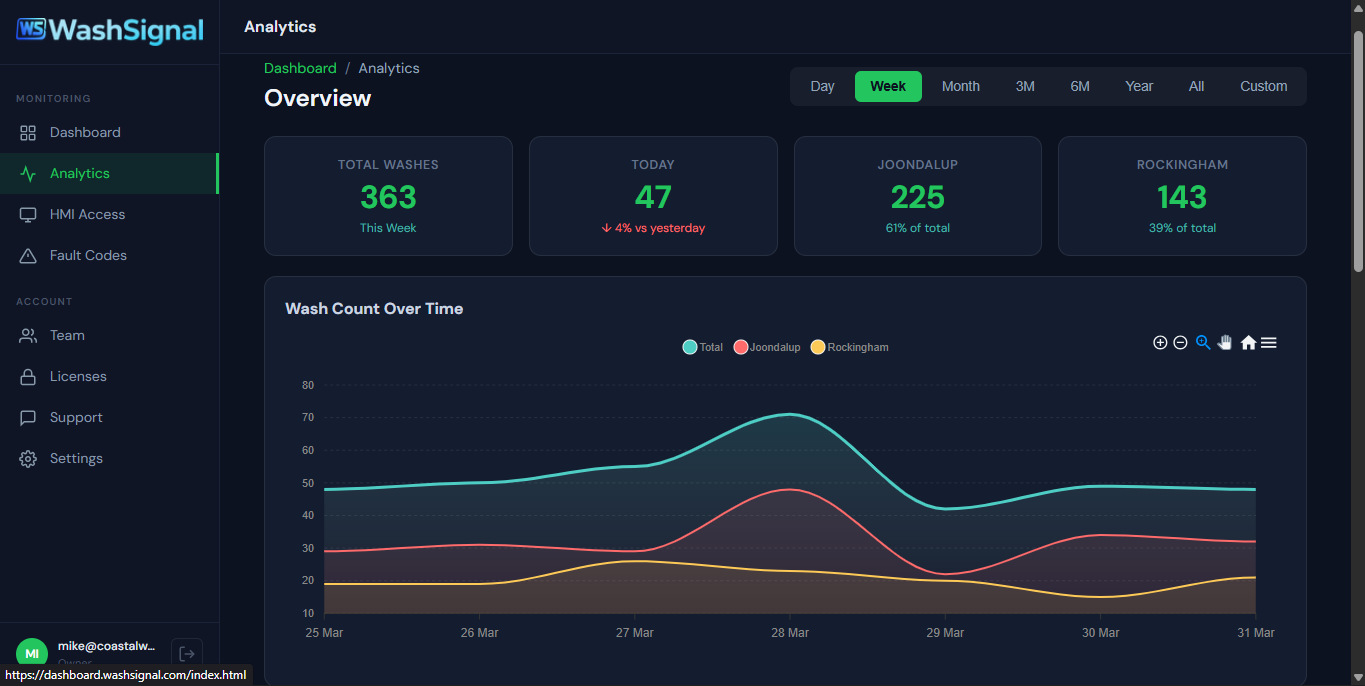
Task: Click the '39% of total' text
Action: (1182, 228)
